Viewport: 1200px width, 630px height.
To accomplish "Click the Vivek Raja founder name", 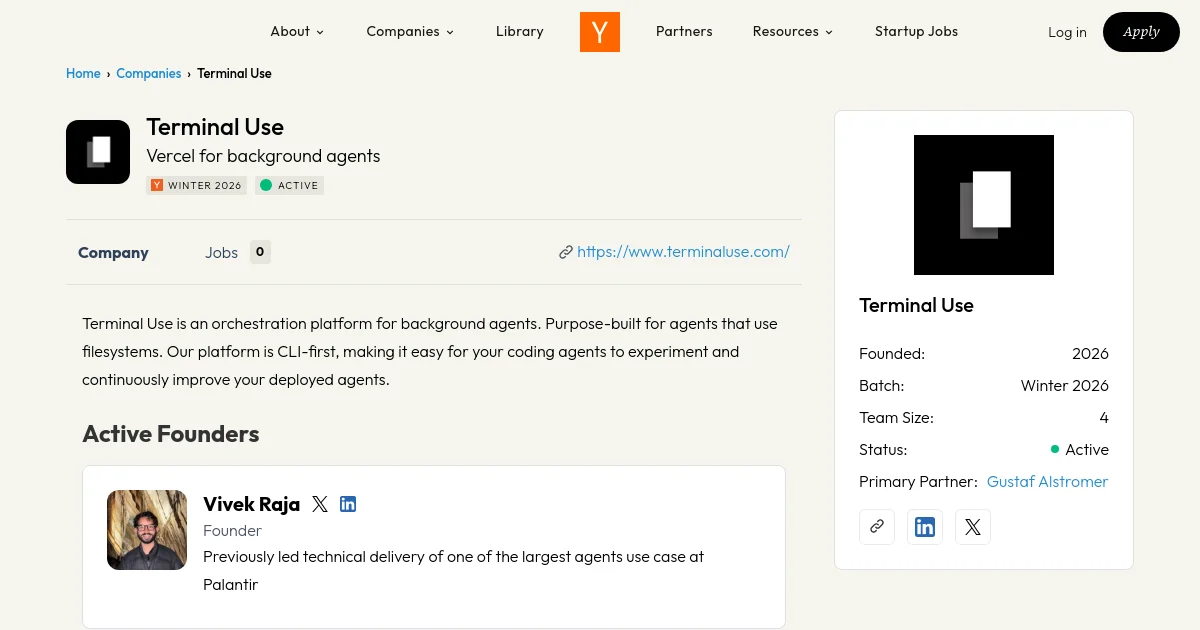I will [251, 504].
